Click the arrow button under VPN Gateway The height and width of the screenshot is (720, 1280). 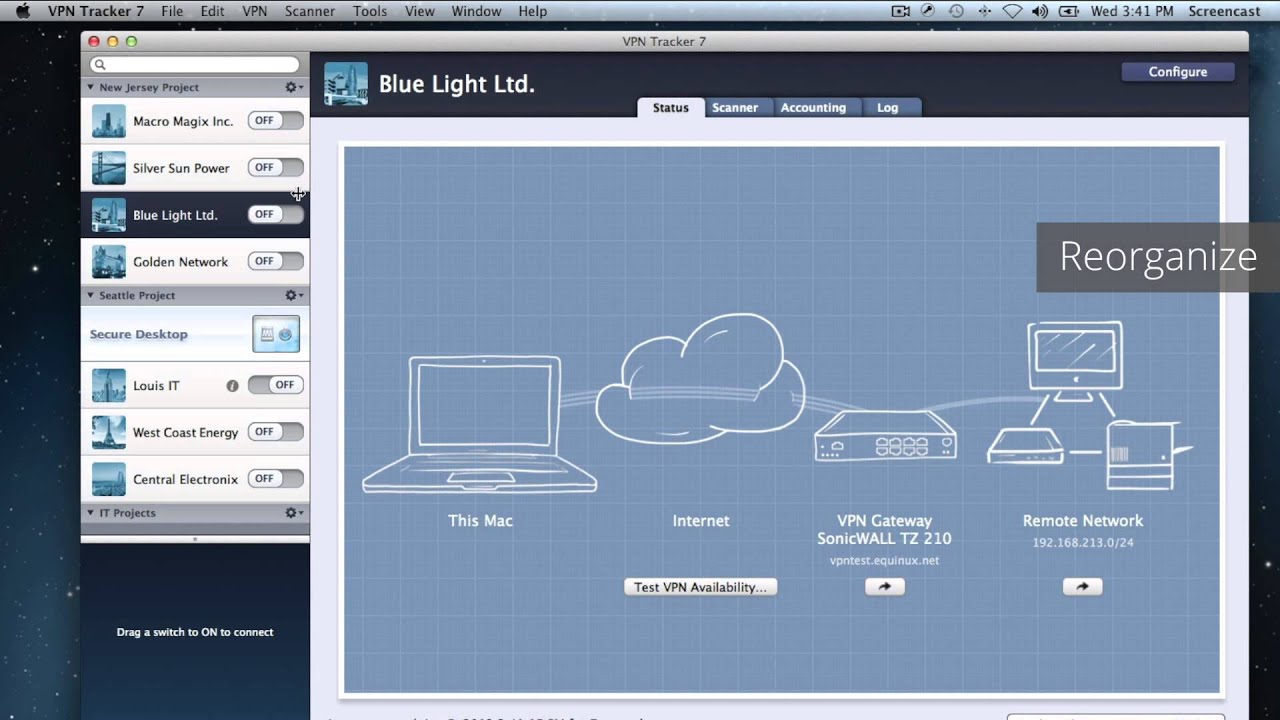coord(884,587)
